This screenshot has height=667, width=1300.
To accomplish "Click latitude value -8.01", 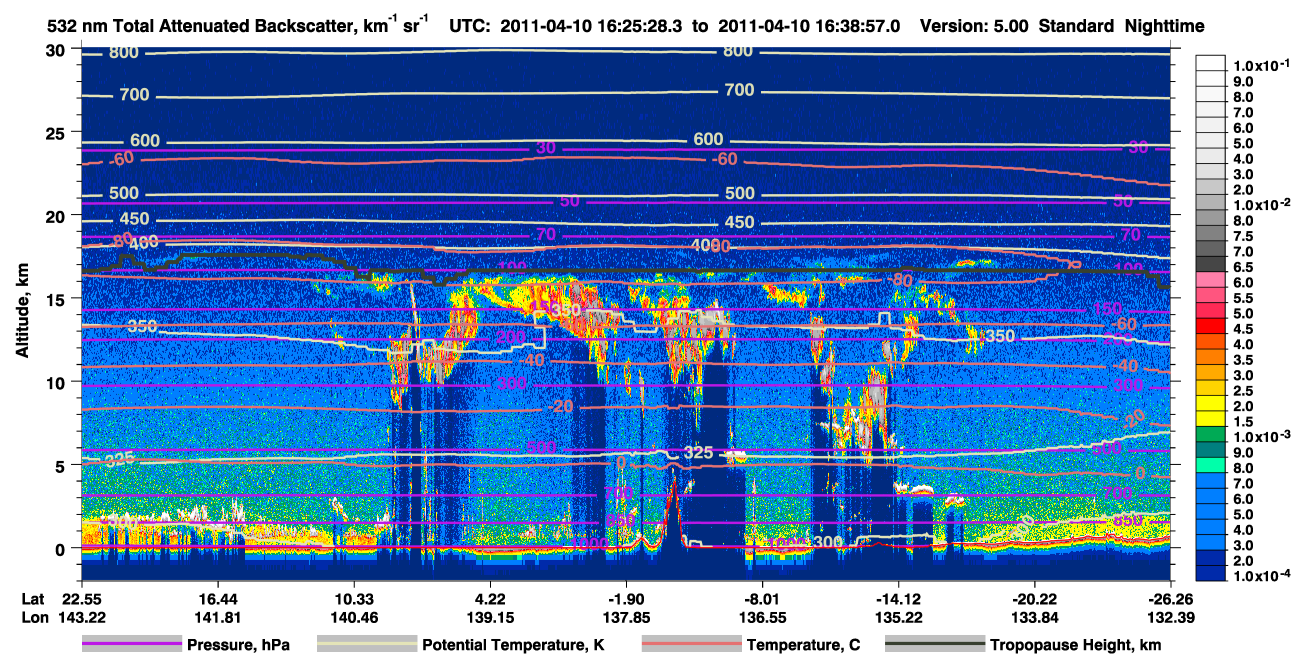I will tap(762, 598).
